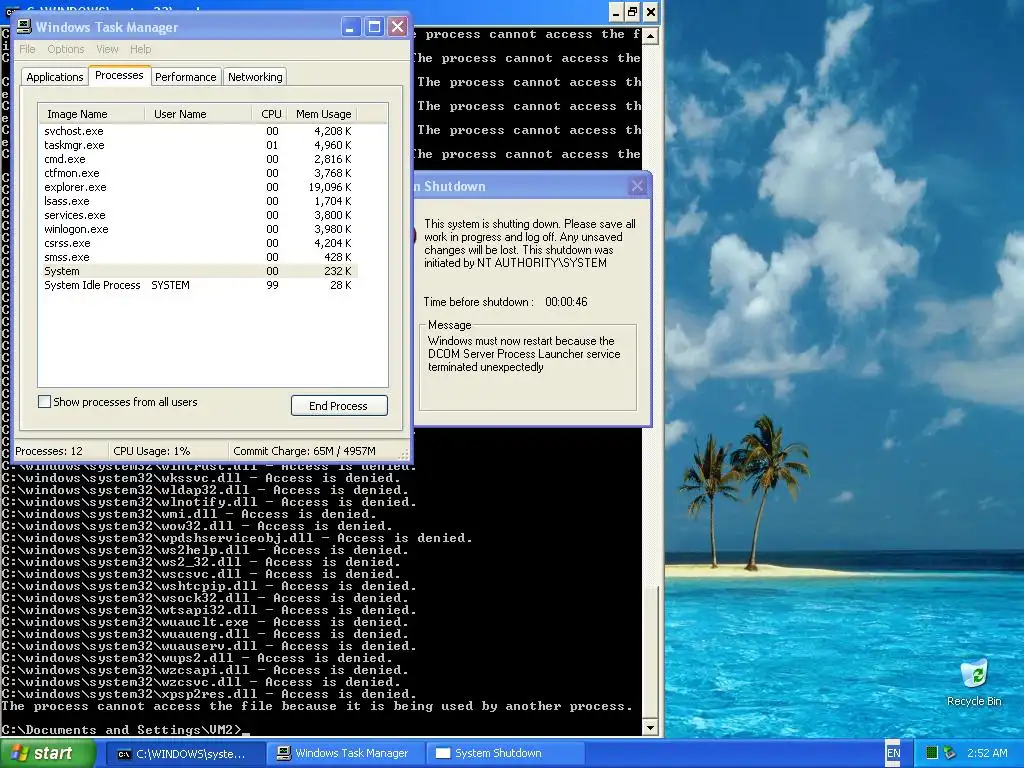Image resolution: width=1024 pixels, height=768 pixels.
Task: Click the cmd window scrollbar up arrow
Action: [650, 35]
